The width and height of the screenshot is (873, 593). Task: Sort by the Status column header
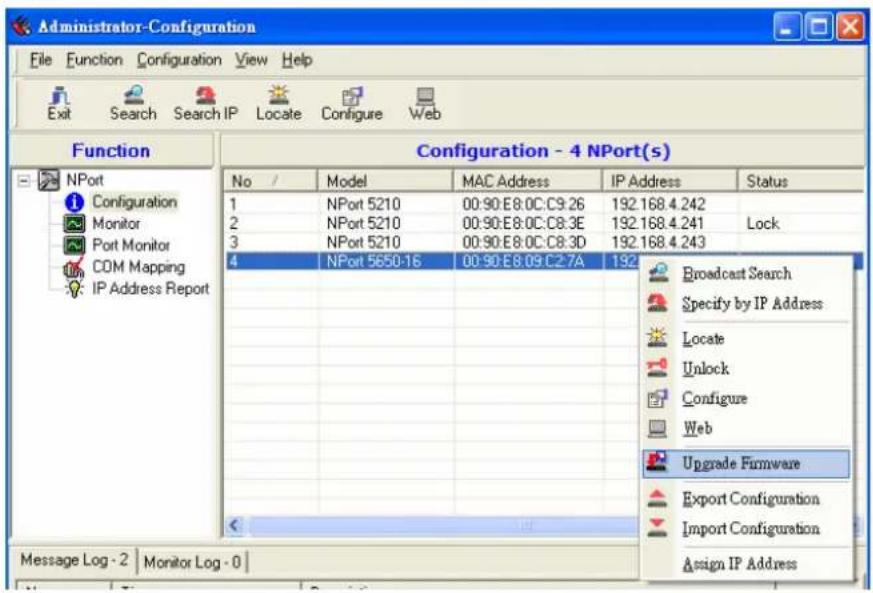pos(802,182)
